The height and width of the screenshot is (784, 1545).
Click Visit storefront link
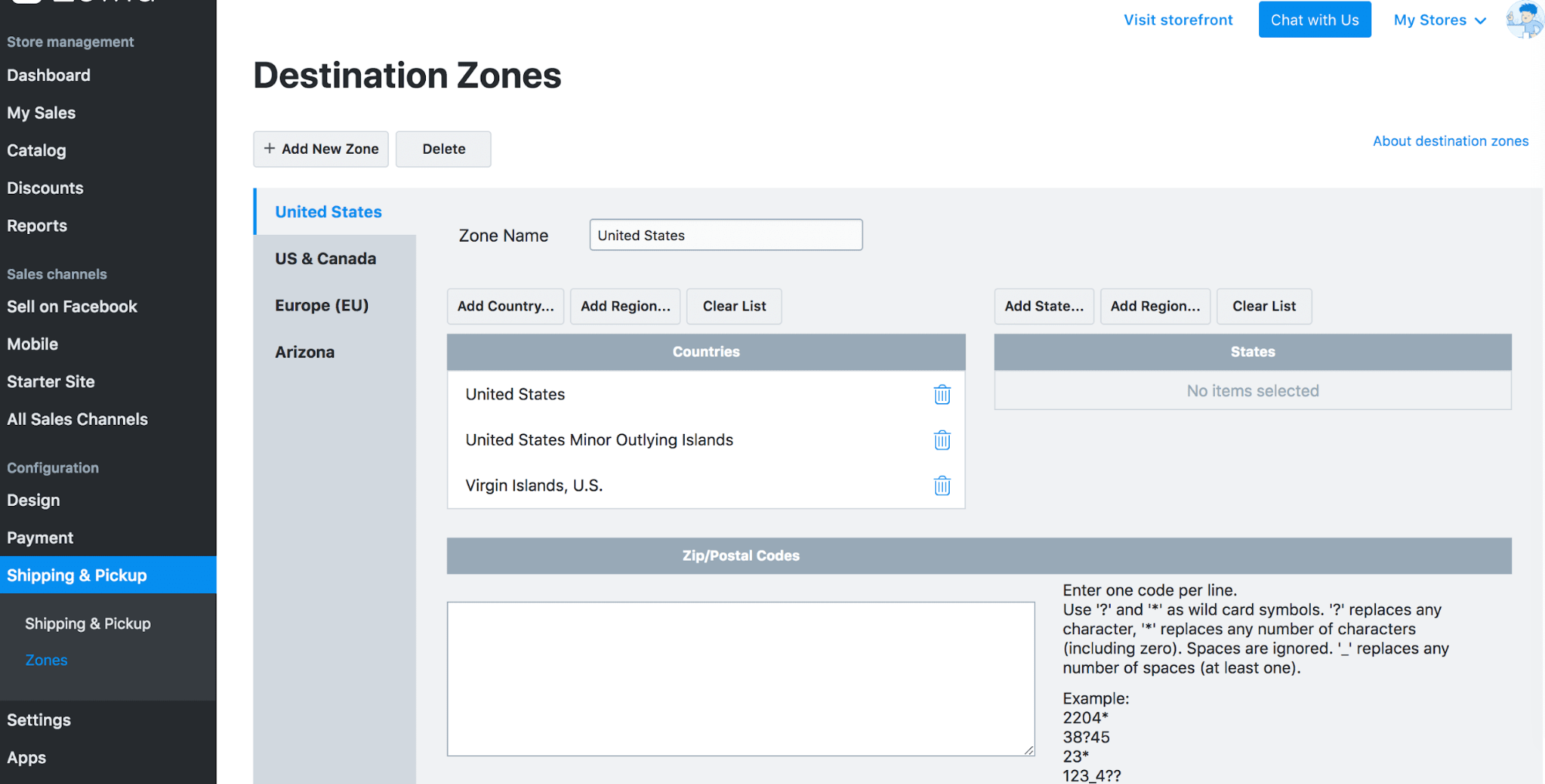[1178, 20]
